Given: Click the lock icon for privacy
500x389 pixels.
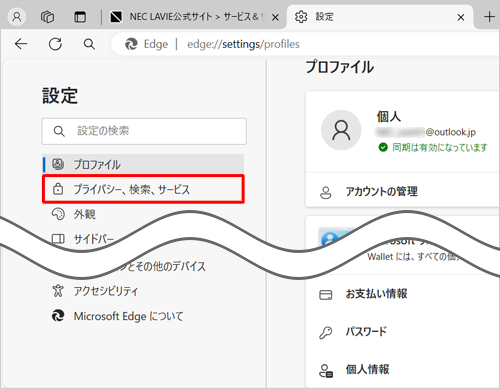Looking at the screenshot, I should (x=58, y=189).
